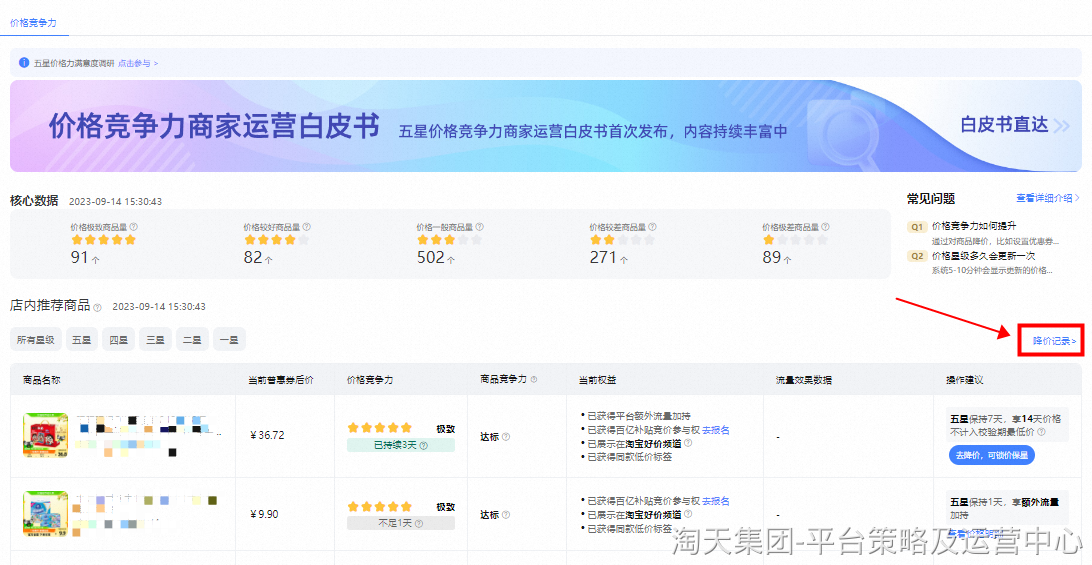This screenshot has width=1092, height=565.
Task: Click the count 89个
Action: coord(777,258)
